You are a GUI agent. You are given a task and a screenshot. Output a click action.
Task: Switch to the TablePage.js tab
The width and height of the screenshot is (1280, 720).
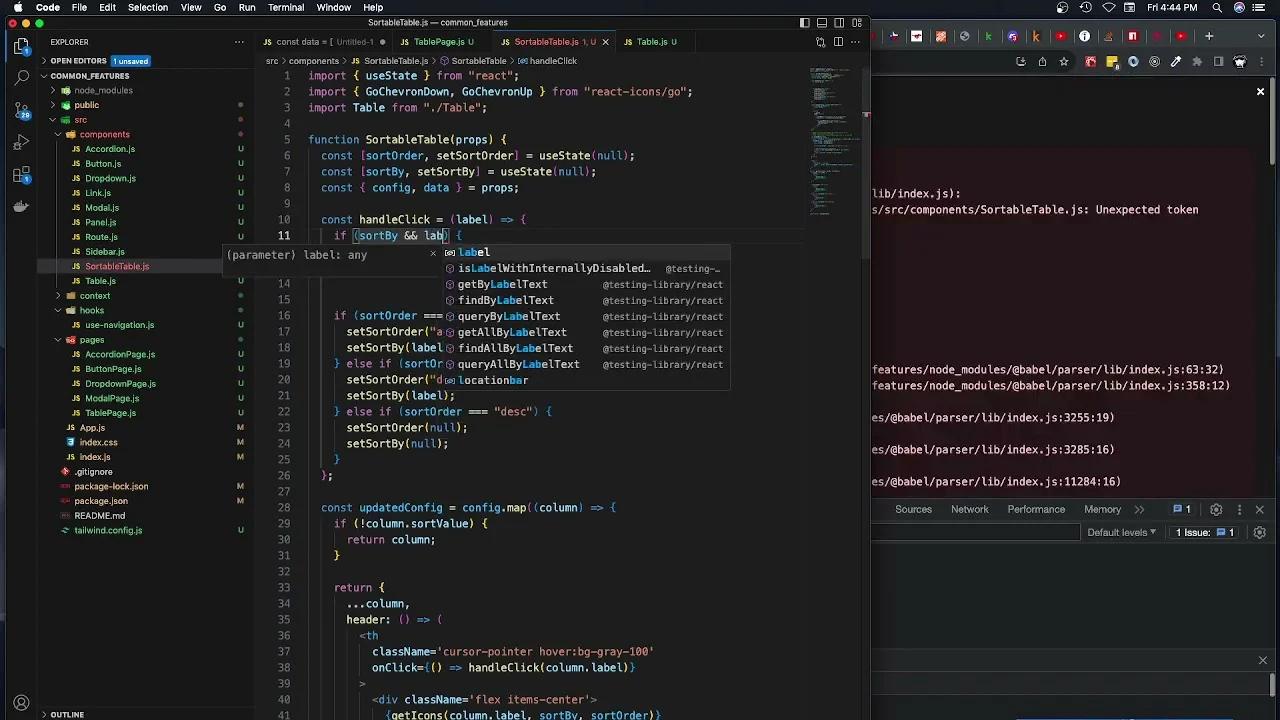(440, 41)
